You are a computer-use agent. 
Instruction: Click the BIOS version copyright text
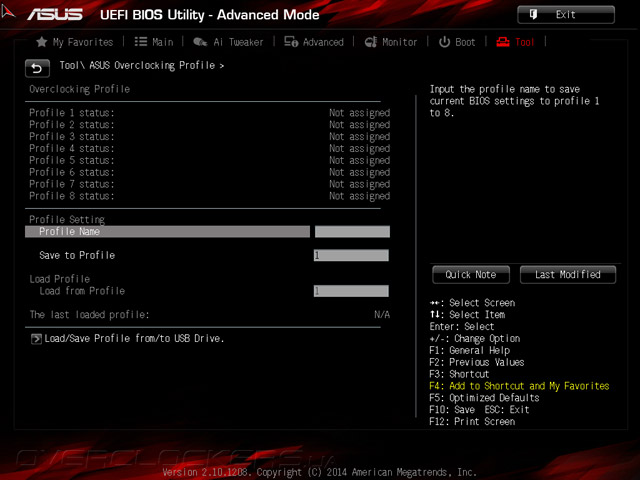pyautogui.click(x=320, y=472)
